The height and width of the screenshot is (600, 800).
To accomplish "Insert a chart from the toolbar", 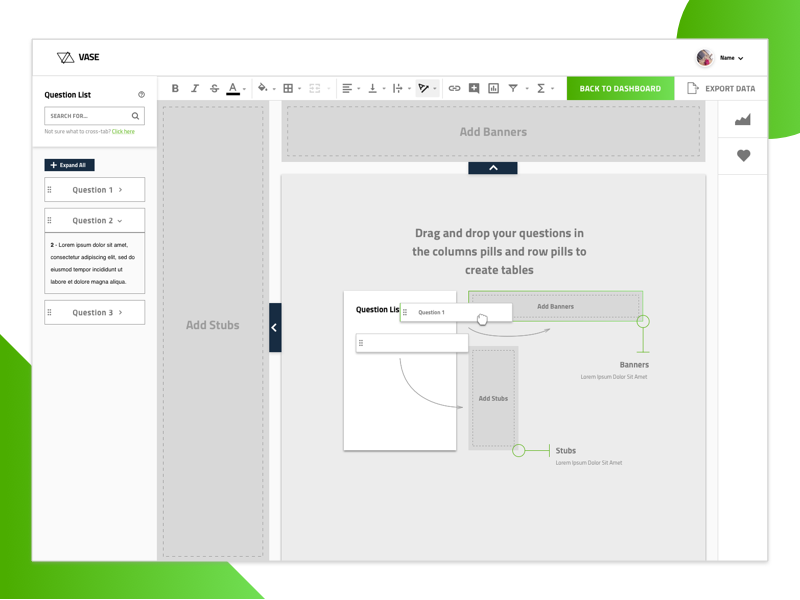I will coord(493,88).
